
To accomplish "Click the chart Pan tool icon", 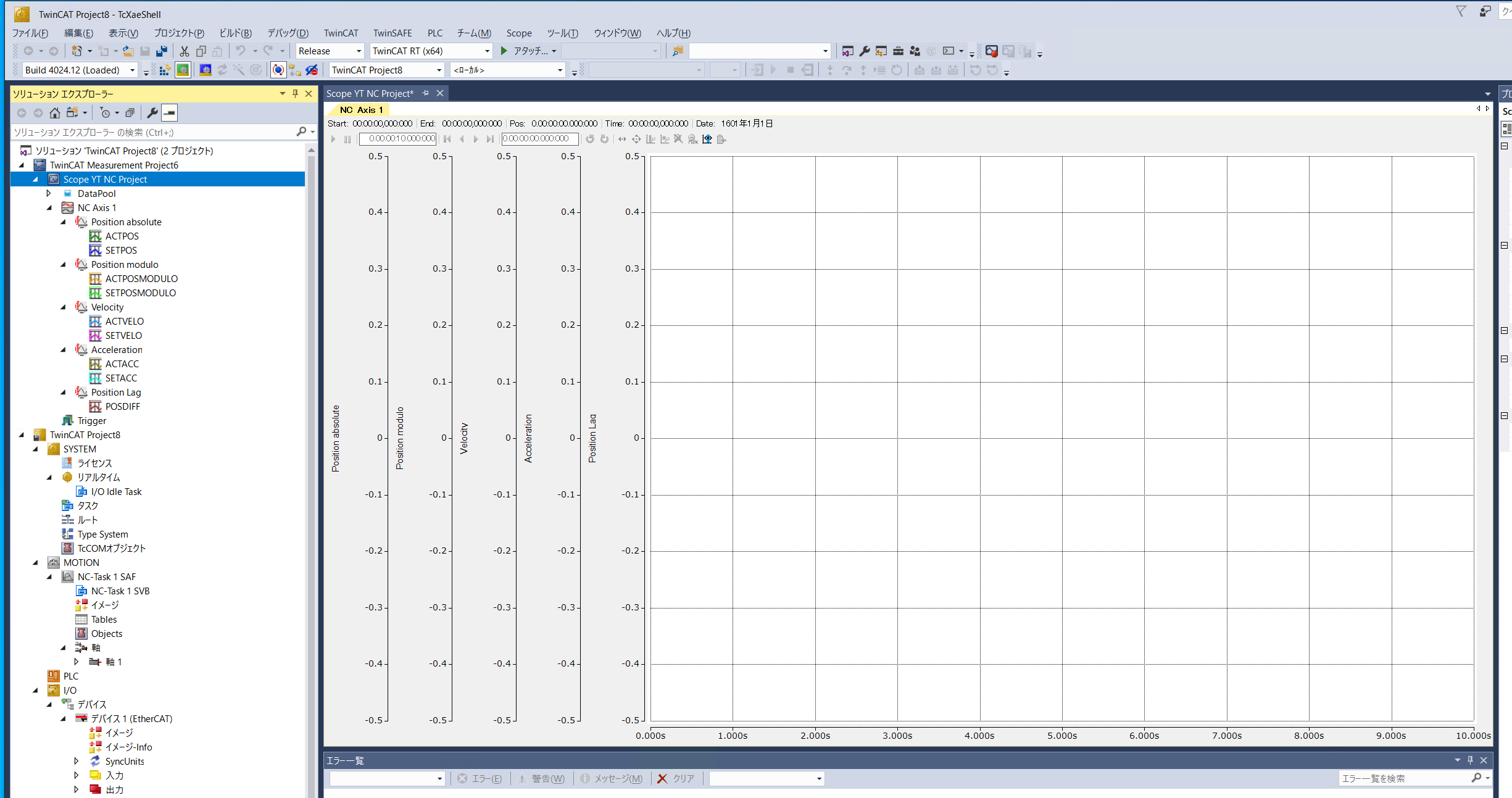I will click(x=636, y=139).
